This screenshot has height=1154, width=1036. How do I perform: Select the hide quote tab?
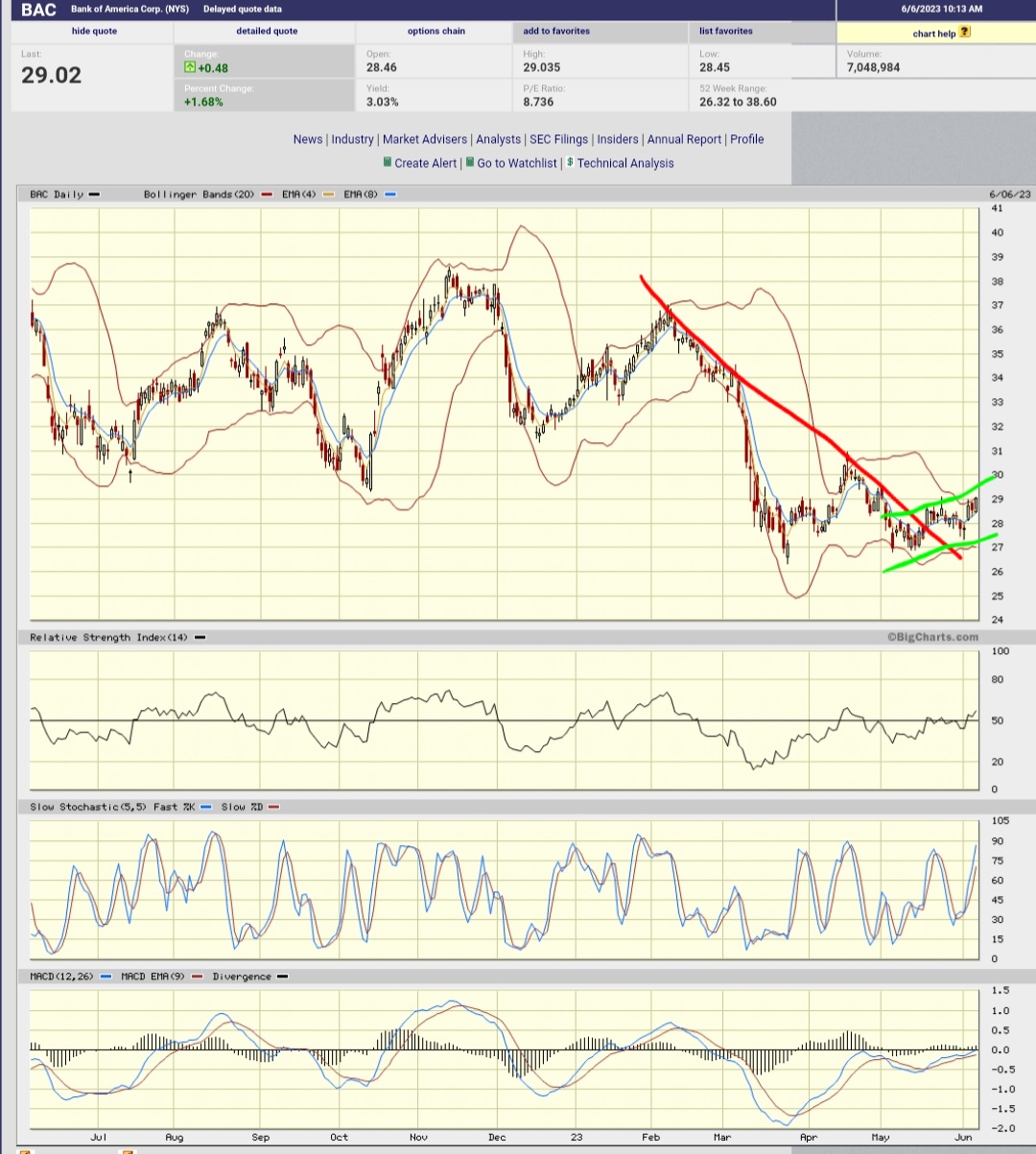pyautogui.click(x=94, y=32)
